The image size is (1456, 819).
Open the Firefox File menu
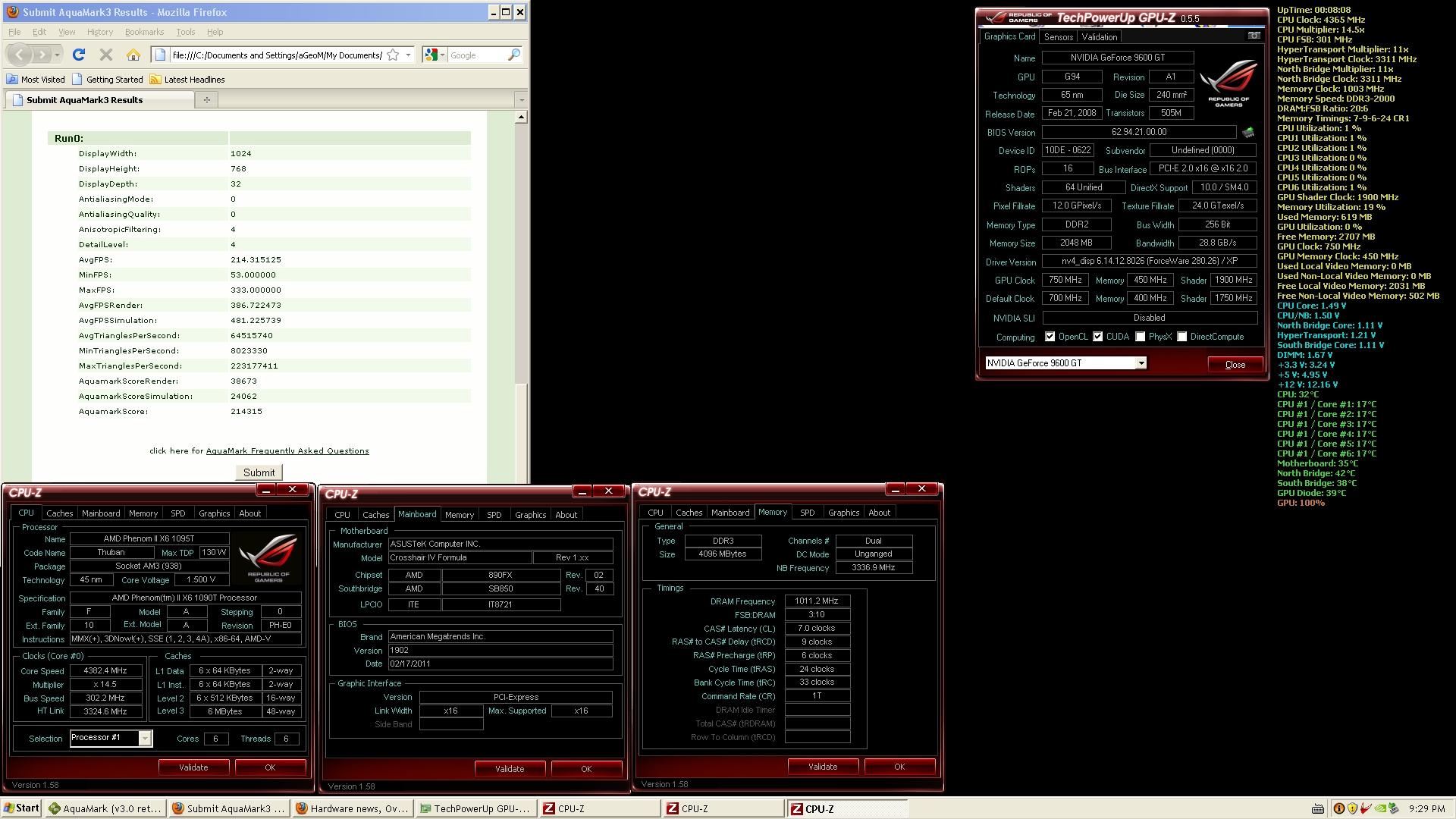14,32
